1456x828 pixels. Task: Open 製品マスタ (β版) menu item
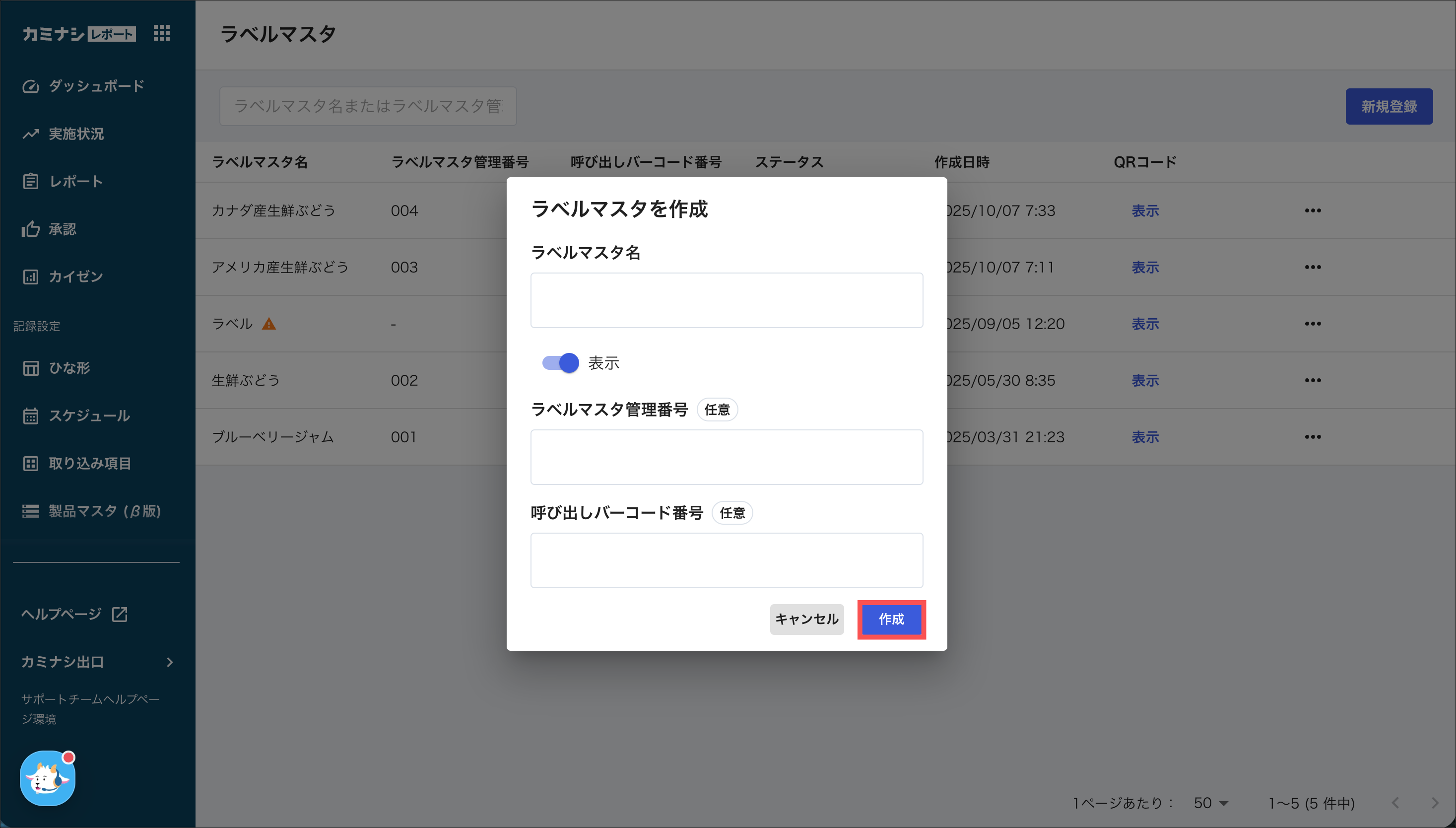(105, 511)
